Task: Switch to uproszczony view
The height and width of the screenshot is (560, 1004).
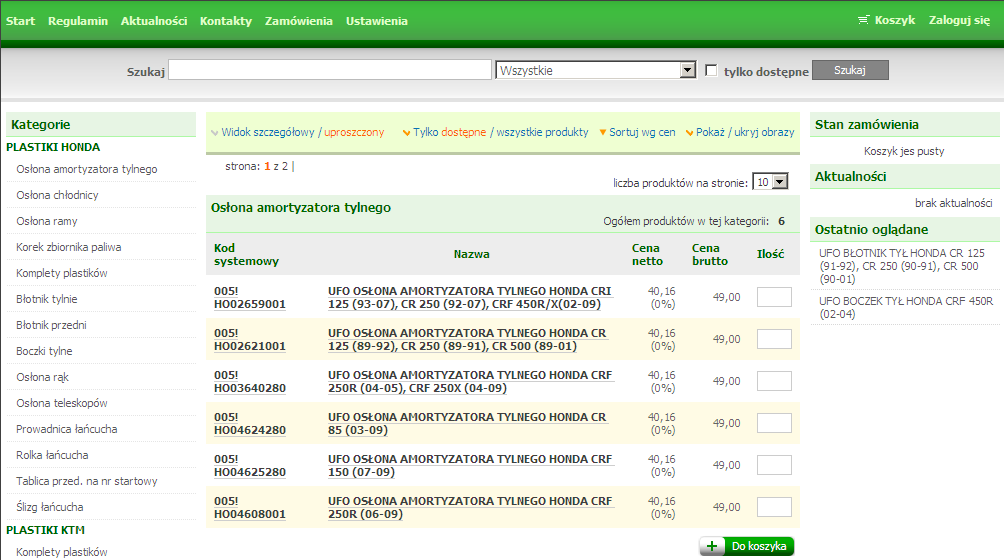Action: pos(354,132)
